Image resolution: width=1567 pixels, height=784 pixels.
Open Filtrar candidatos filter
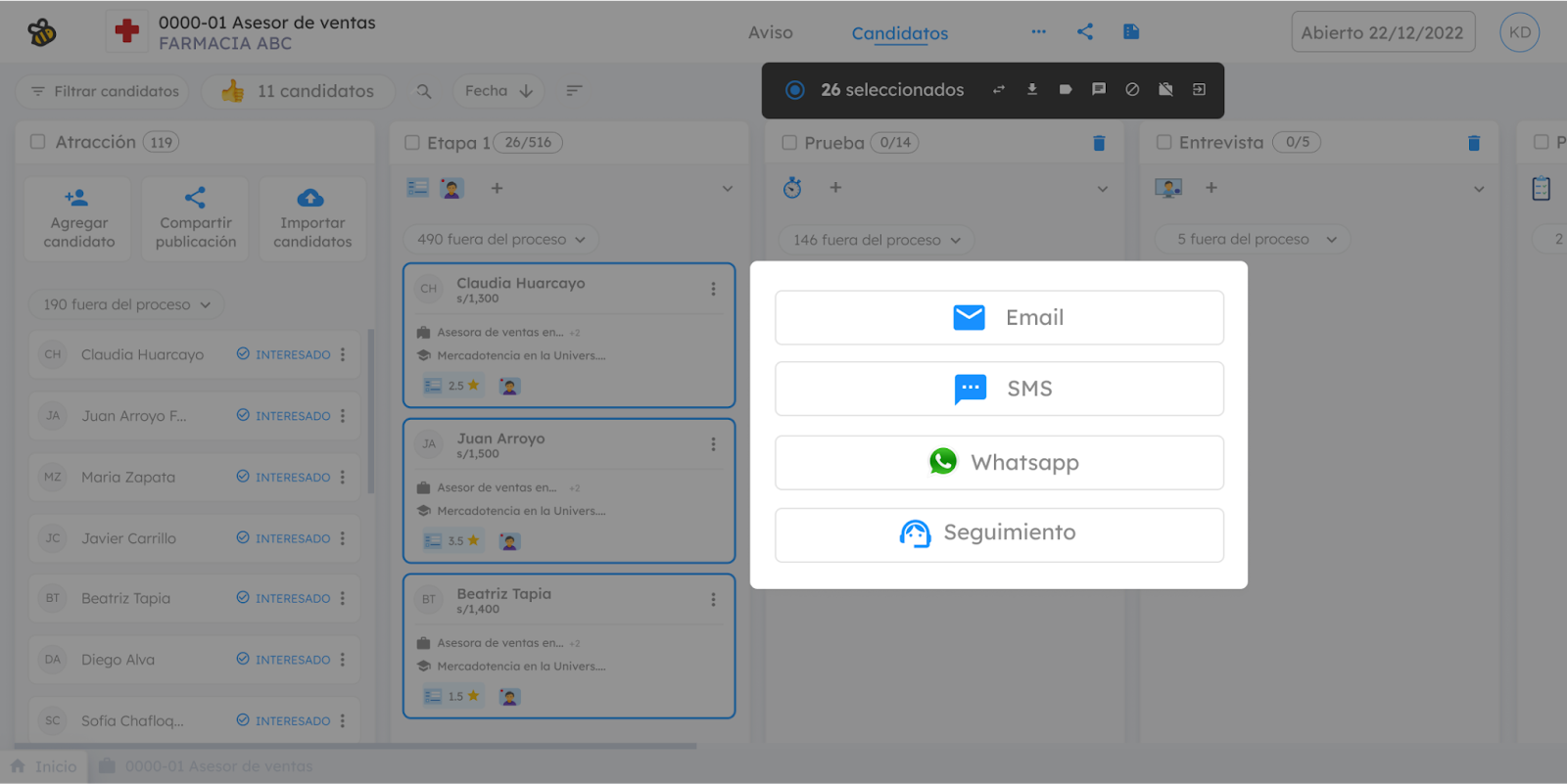coord(103,91)
